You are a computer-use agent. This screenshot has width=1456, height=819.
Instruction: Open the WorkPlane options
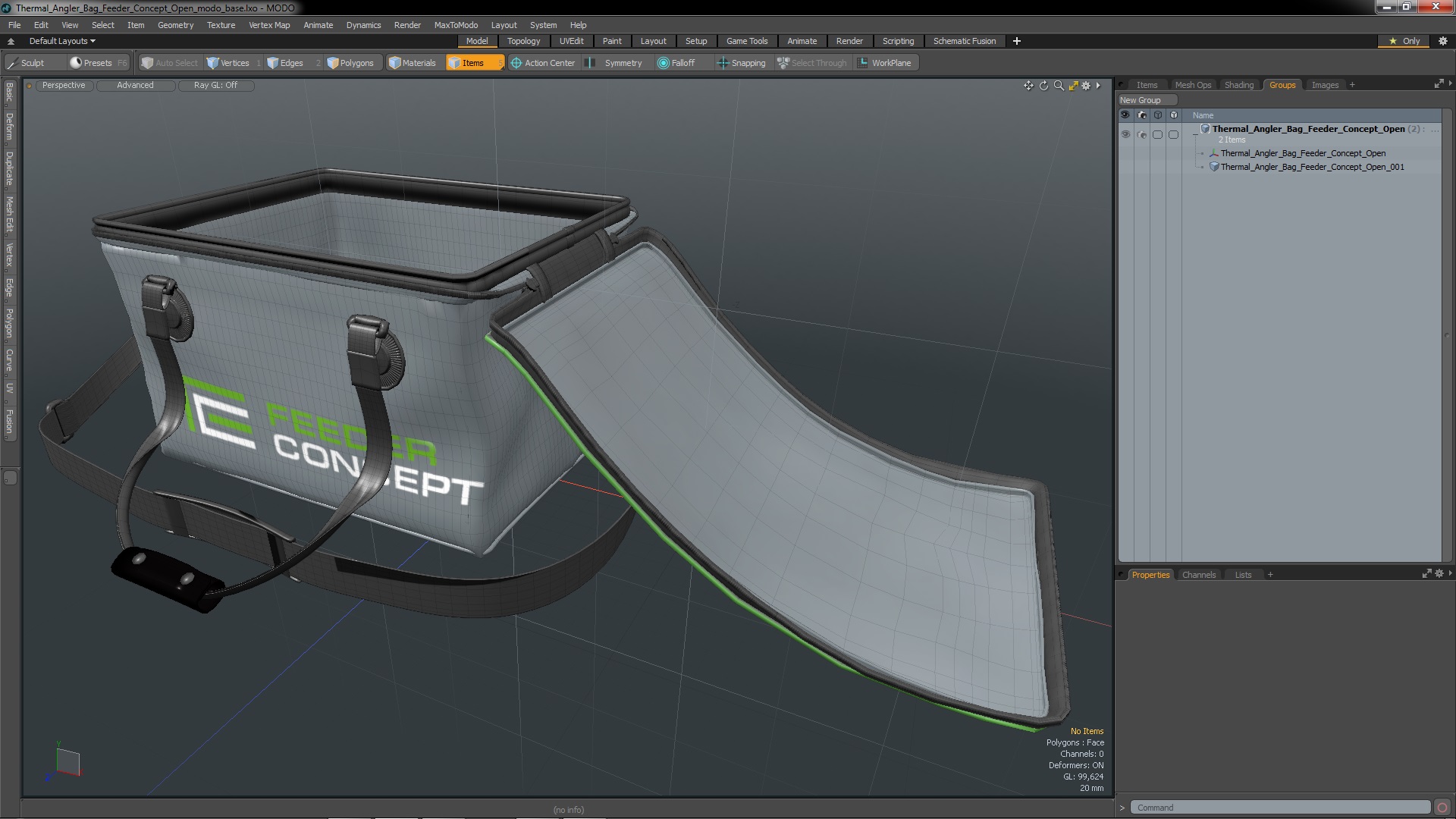click(x=885, y=63)
